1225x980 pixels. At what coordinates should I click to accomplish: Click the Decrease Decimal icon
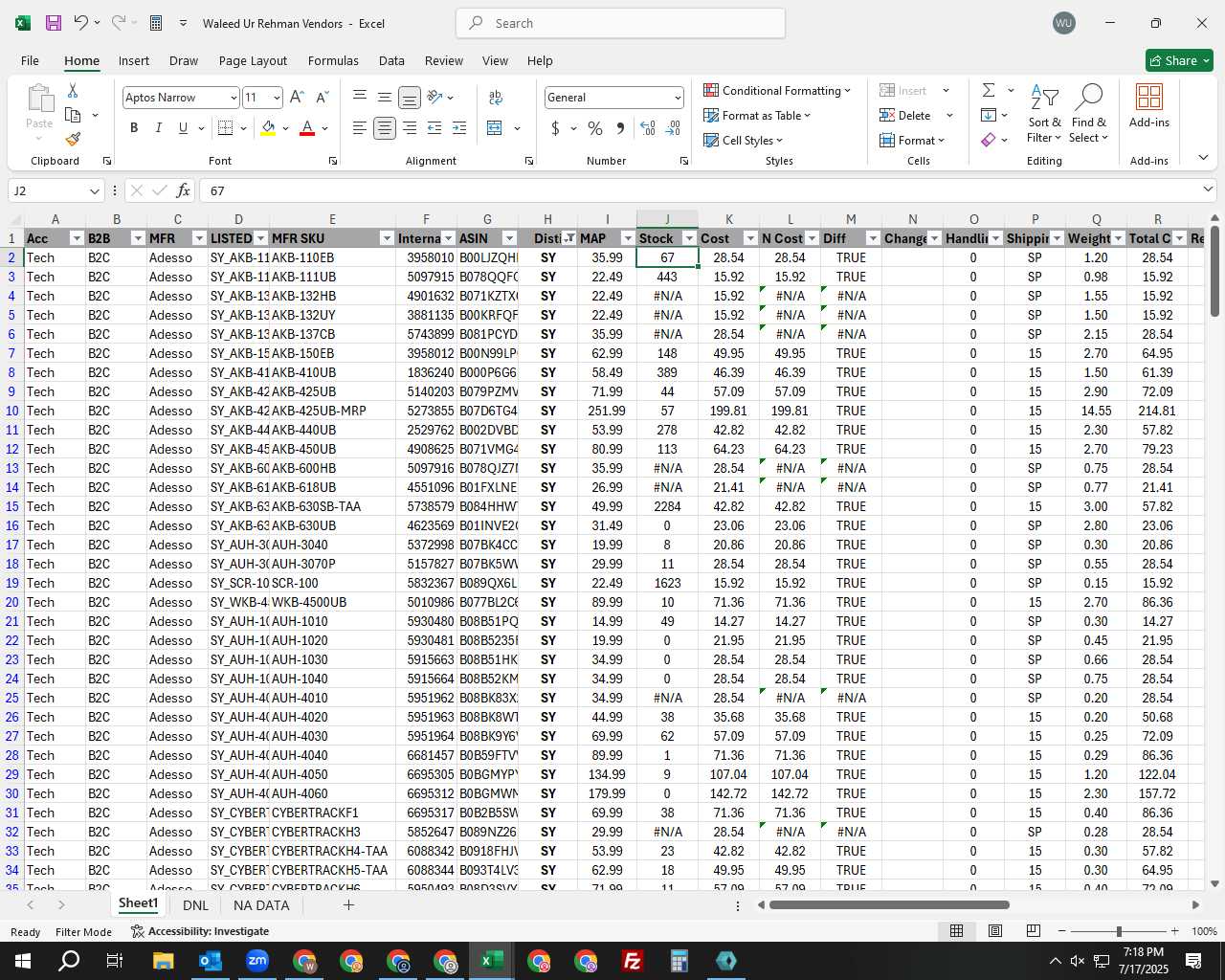click(673, 127)
